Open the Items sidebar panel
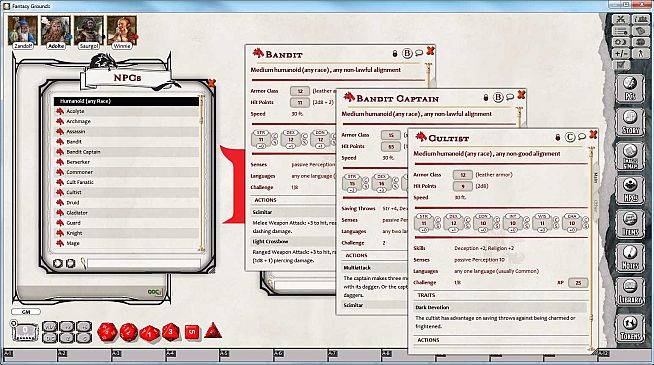Screen dimensions: 654x365 (630, 224)
